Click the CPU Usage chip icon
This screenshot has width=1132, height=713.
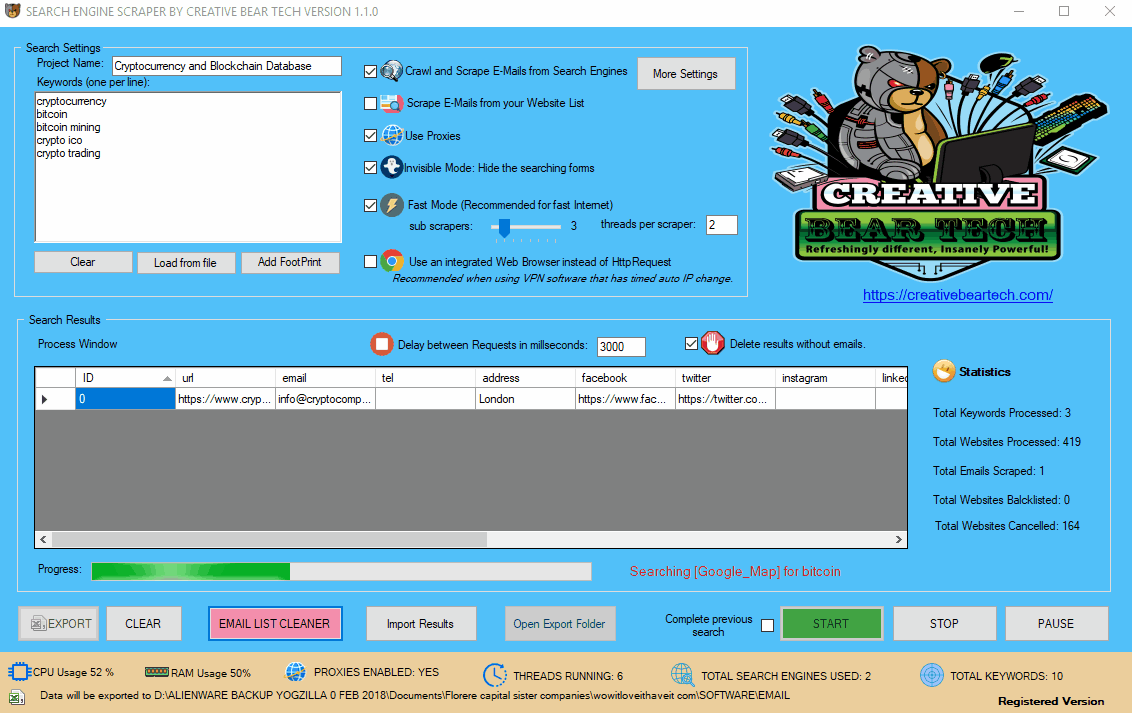point(18,672)
